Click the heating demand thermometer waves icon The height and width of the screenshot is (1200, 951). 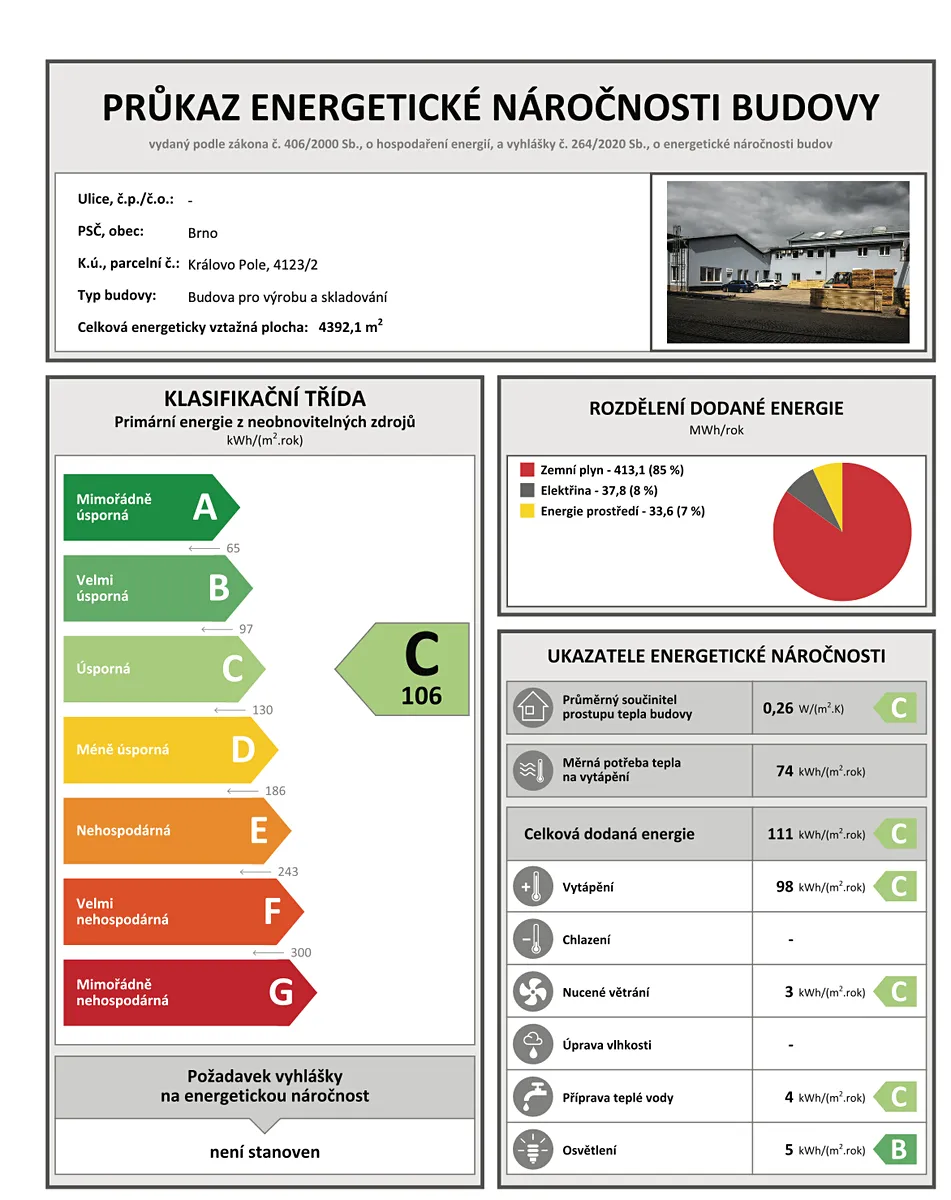coord(533,771)
